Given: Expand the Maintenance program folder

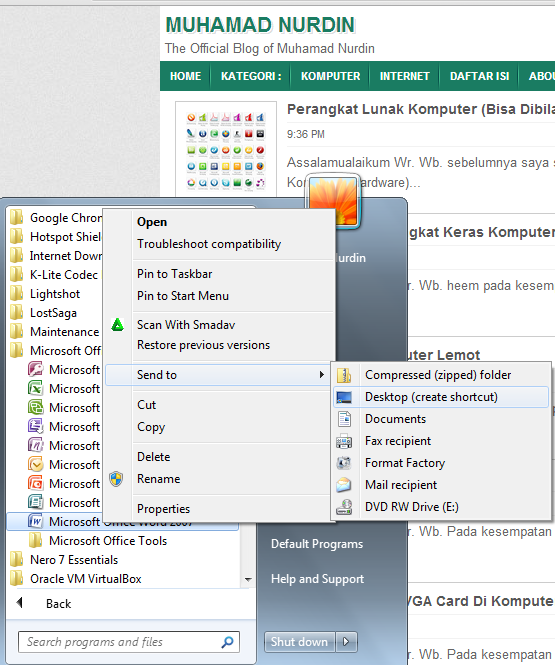Looking at the screenshot, I should pos(55,332).
